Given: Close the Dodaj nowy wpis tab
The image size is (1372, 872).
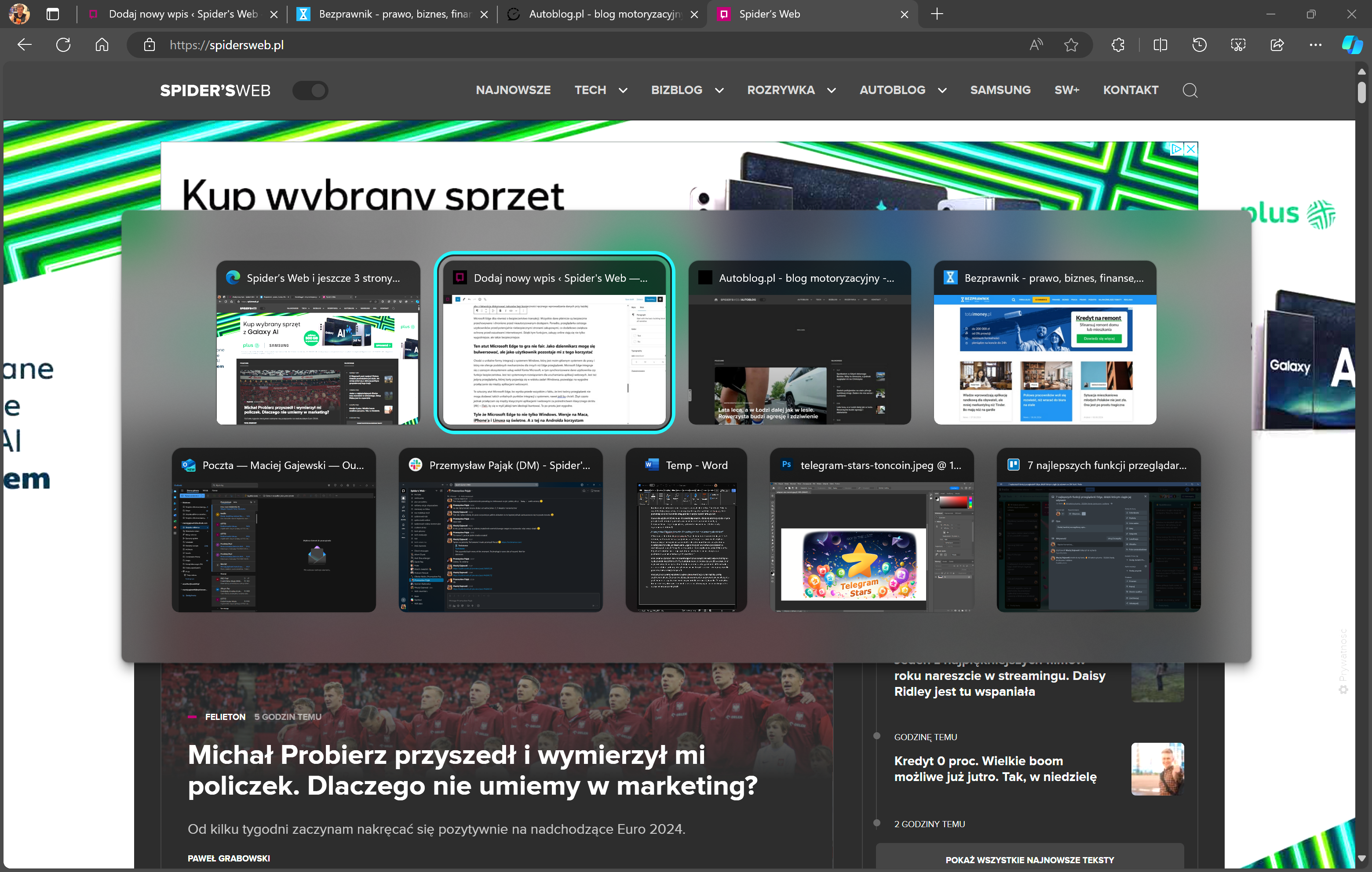Looking at the screenshot, I should coord(274,14).
